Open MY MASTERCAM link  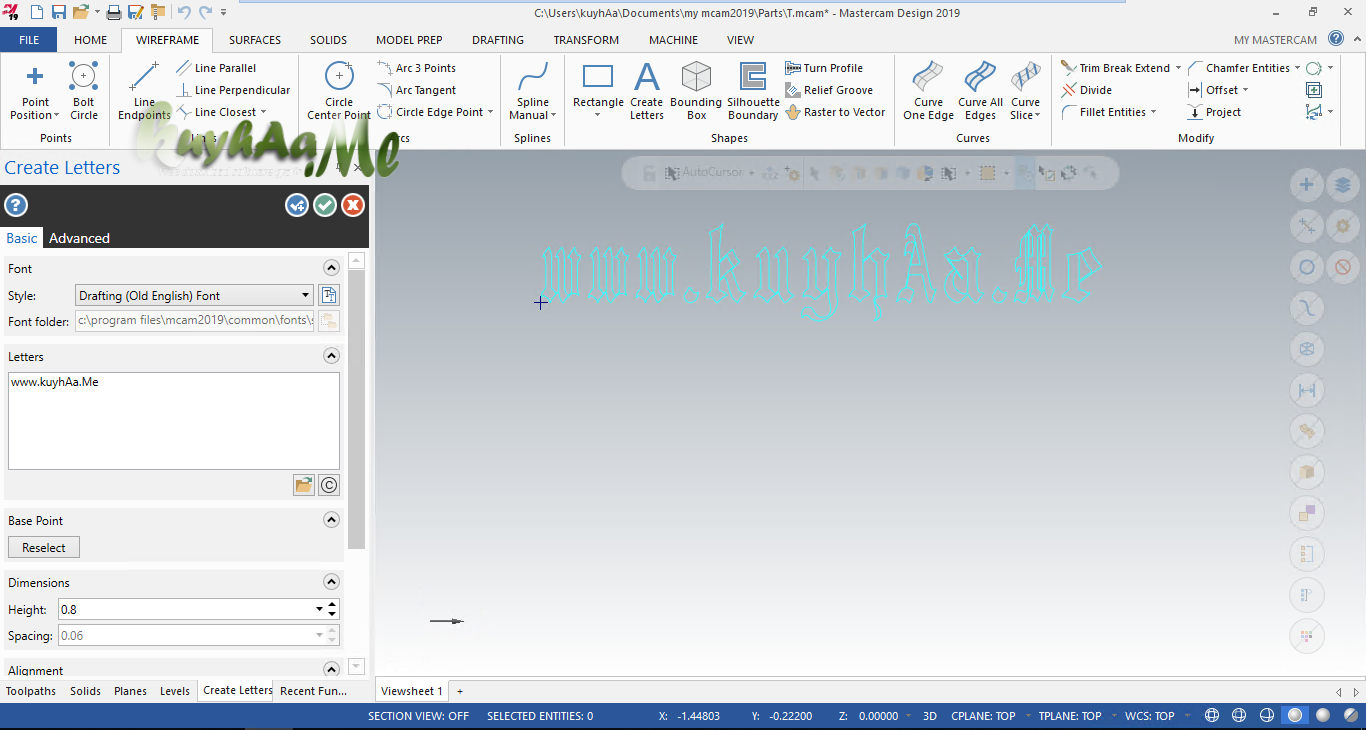[1275, 40]
